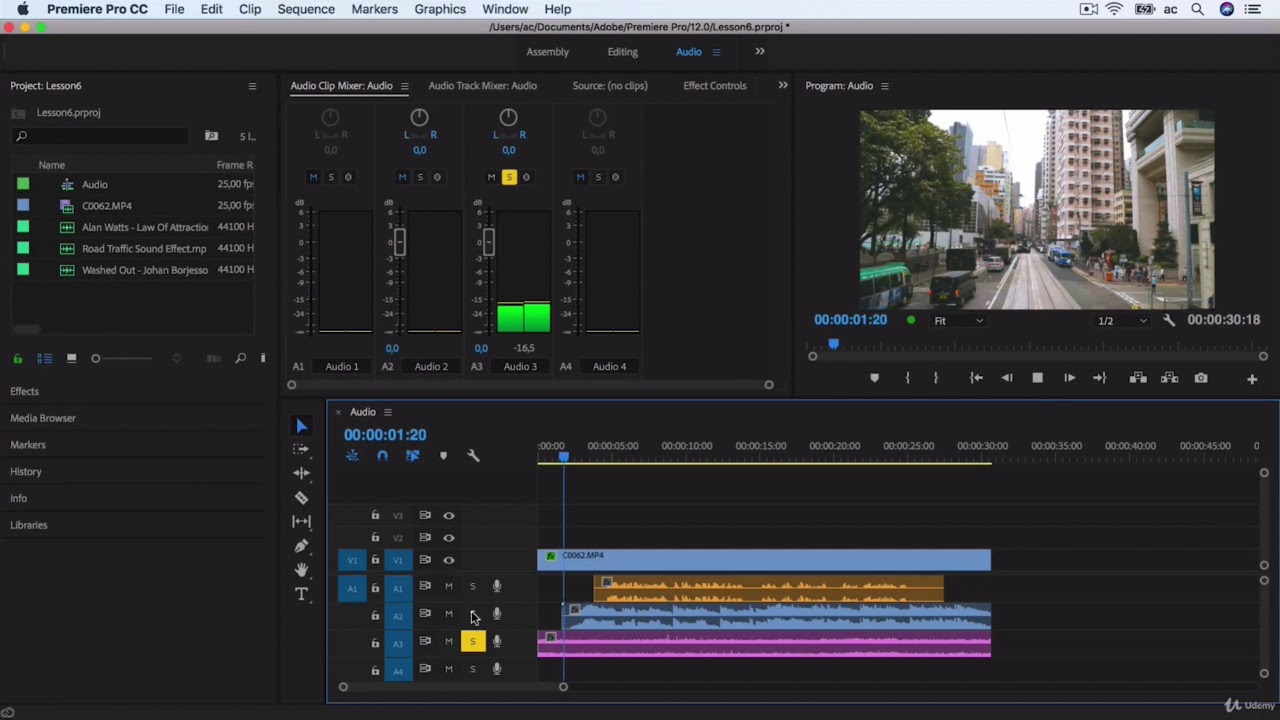The width and height of the screenshot is (1280, 720).
Task: Click the Export Frame camera icon
Action: (1201, 378)
